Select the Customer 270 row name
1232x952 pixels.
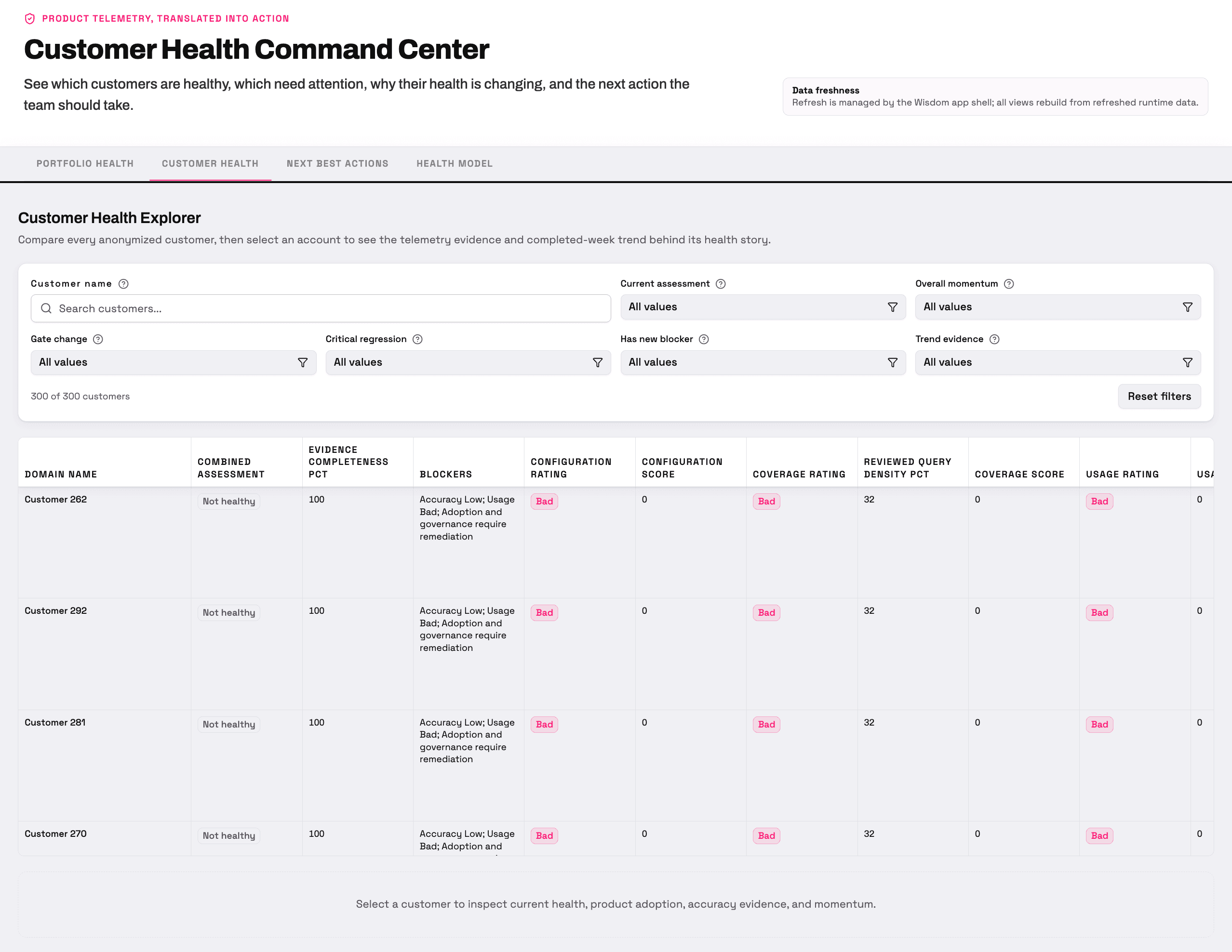[55, 833]
